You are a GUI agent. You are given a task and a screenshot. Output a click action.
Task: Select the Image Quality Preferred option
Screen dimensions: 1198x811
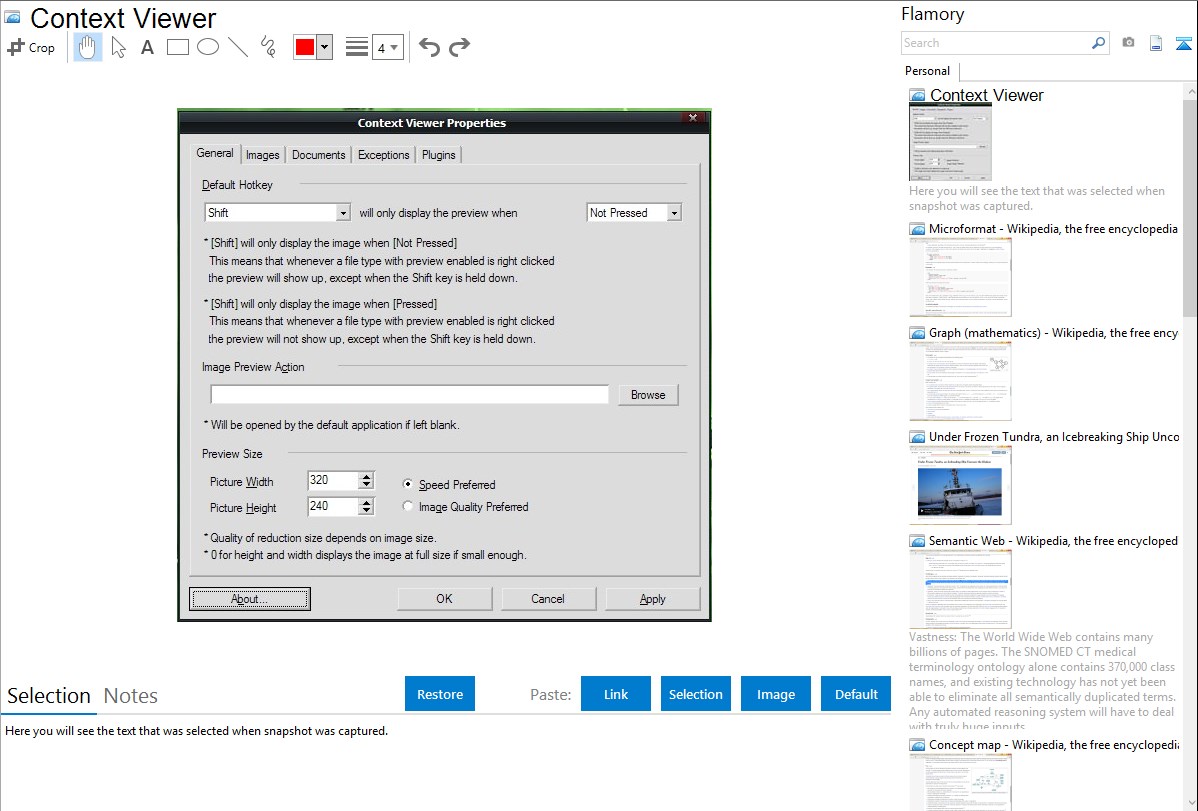[408, 507]
